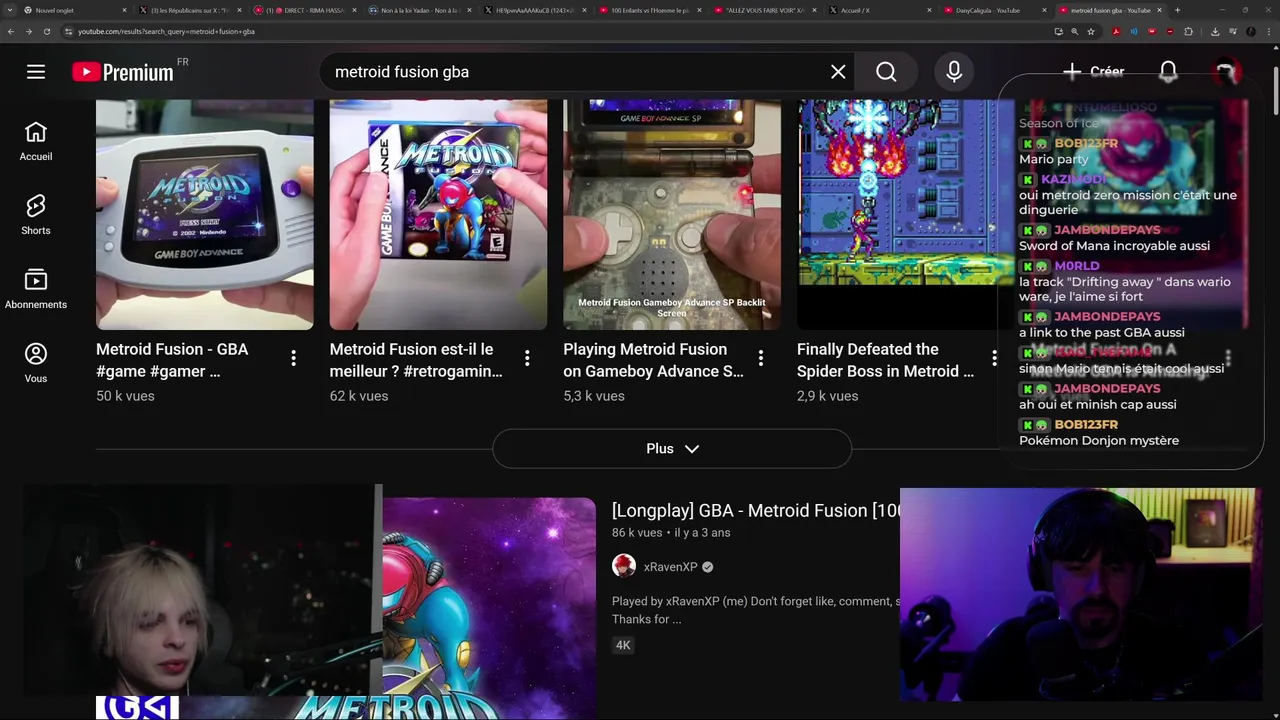Switch to 'ALLEZ VOUS FAIRE VOIR' tab

[764, 10]
